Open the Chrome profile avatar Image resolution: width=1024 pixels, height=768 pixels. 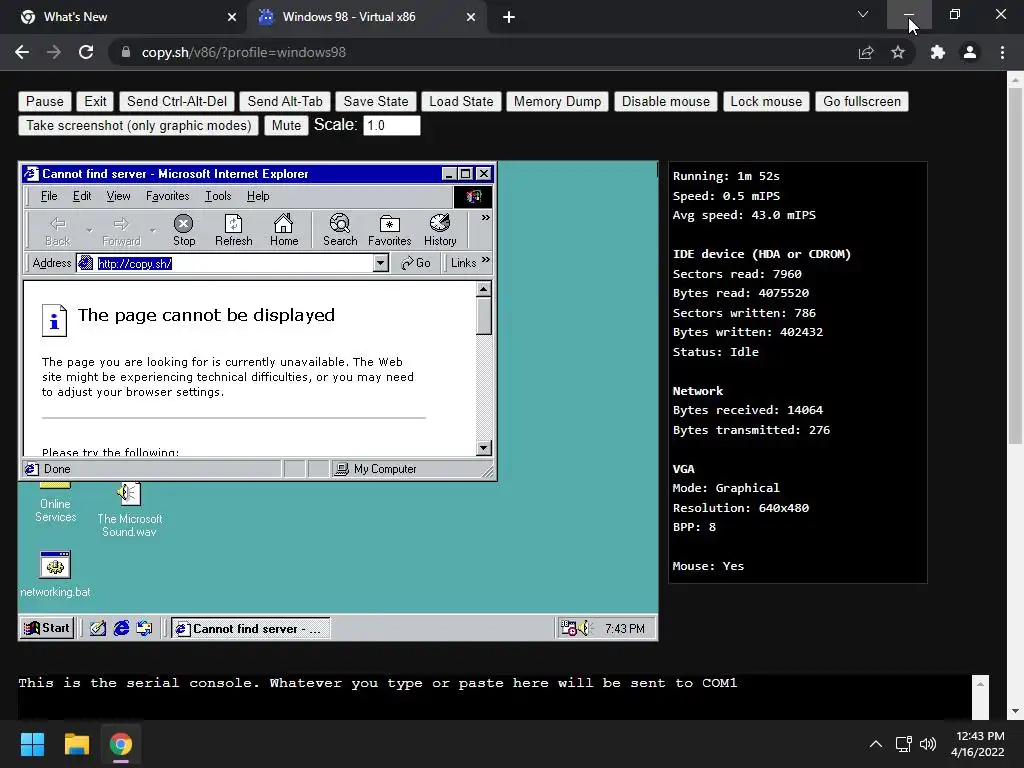[x=970, y=52]
